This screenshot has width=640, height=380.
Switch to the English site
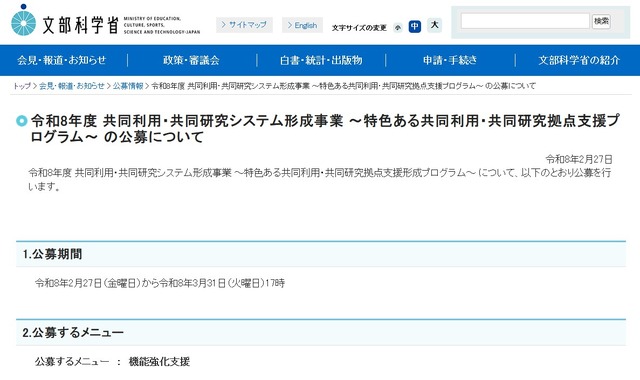302,25
